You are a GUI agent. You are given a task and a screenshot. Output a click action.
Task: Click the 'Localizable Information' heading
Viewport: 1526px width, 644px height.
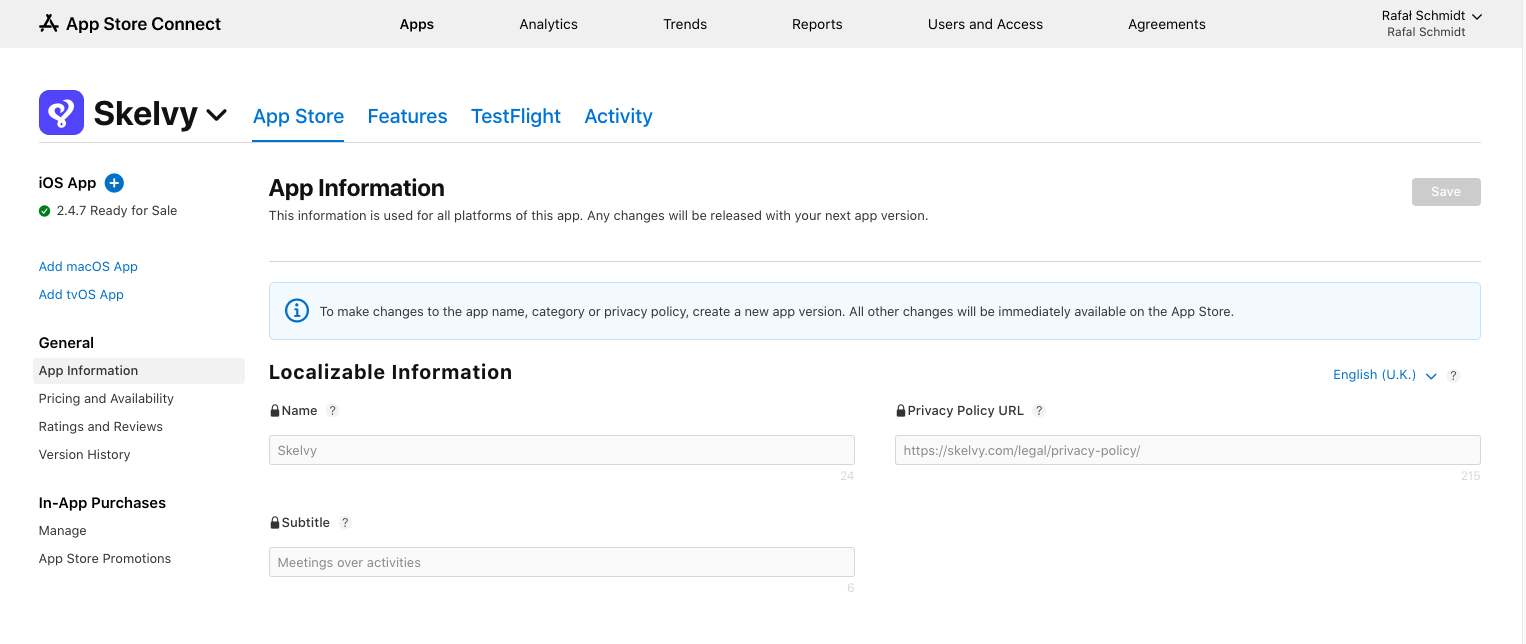point(390,372)
